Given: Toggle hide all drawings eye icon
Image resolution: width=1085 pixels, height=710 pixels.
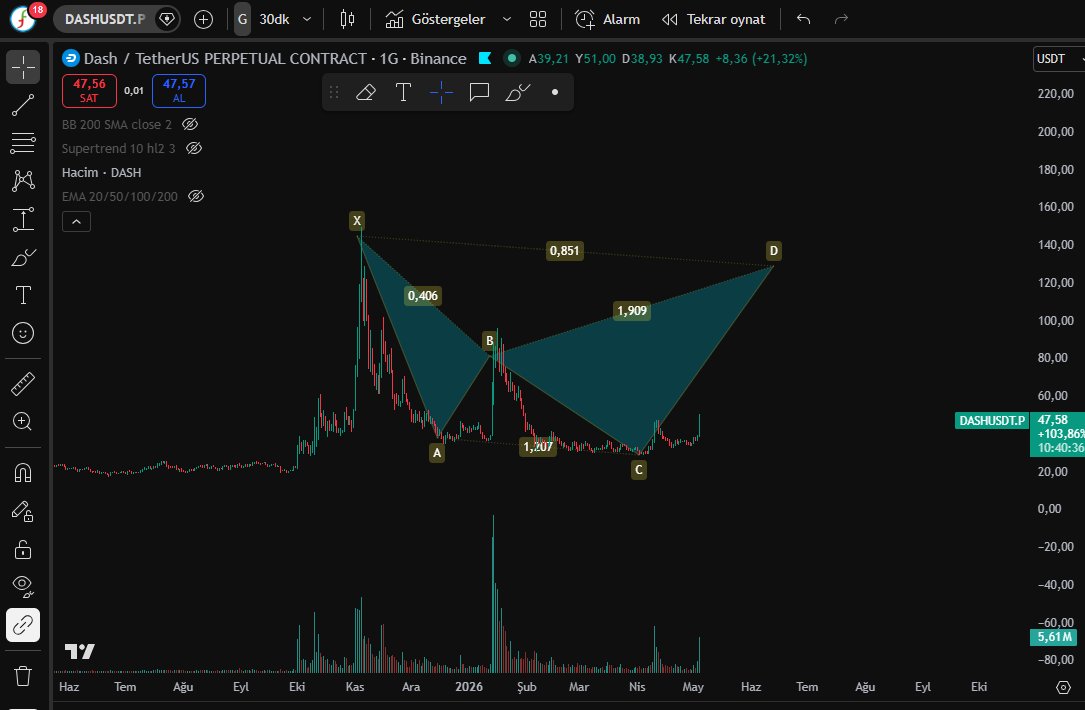Looking at the screenshot, I should point(23,587).
